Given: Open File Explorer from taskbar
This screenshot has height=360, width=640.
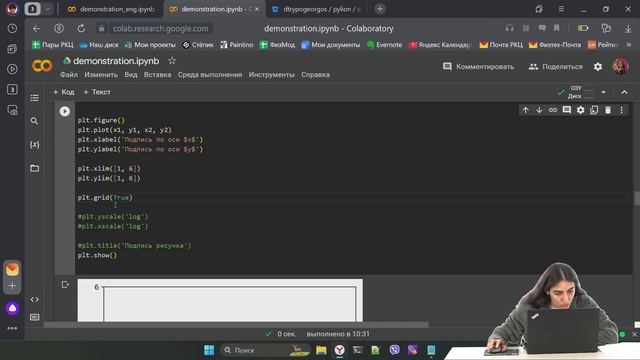Looking at the screenshot, I should pyautogui.click(x=321, y=350).
